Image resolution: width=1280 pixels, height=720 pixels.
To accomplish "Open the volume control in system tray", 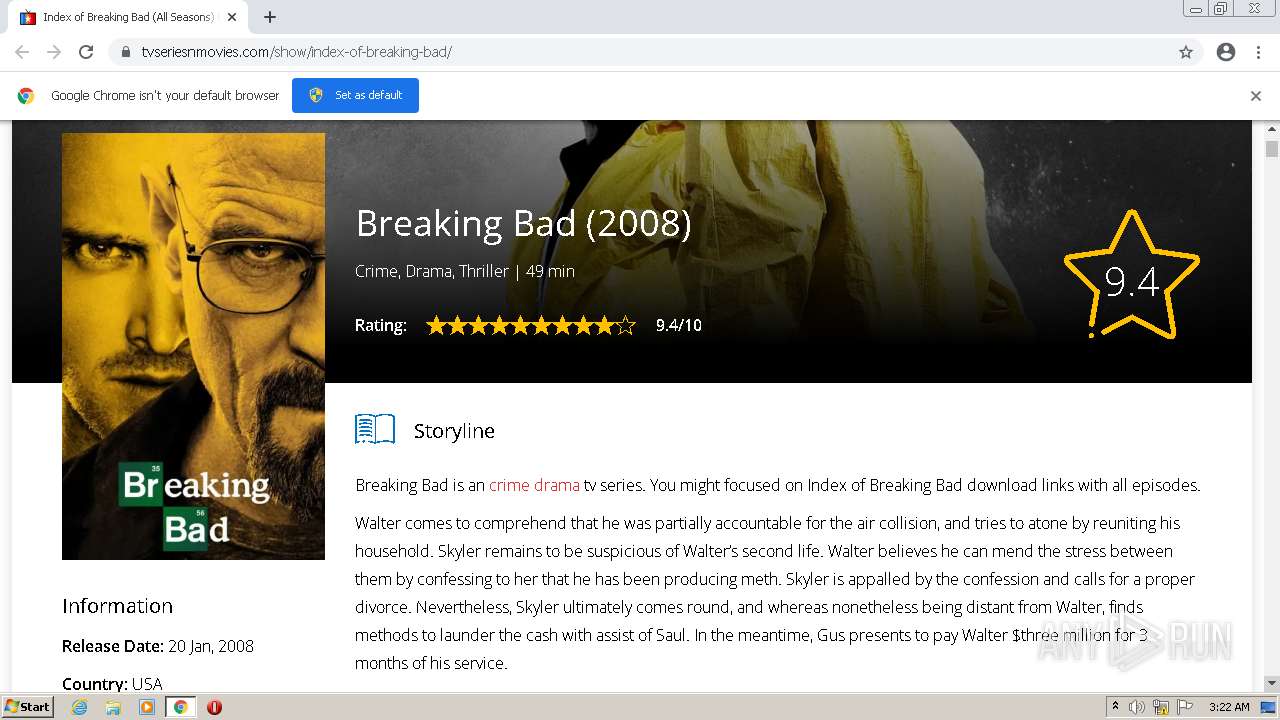I will pos(1137,707).
